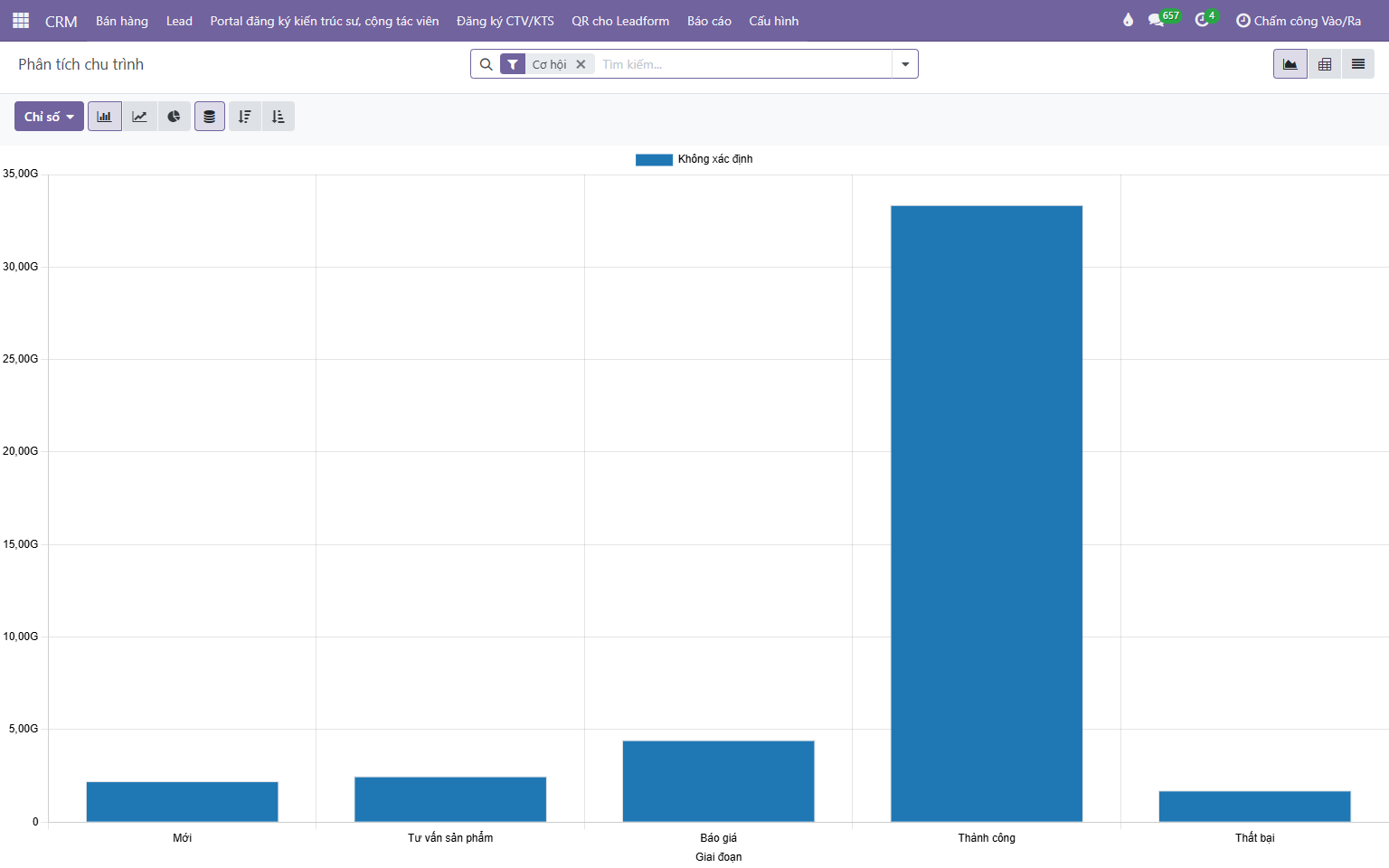This screenshot has height=868, width=1389.
Task: Toggle the Không xác định legend swatch
Action: pyautogui.click(x=654, y=160)
